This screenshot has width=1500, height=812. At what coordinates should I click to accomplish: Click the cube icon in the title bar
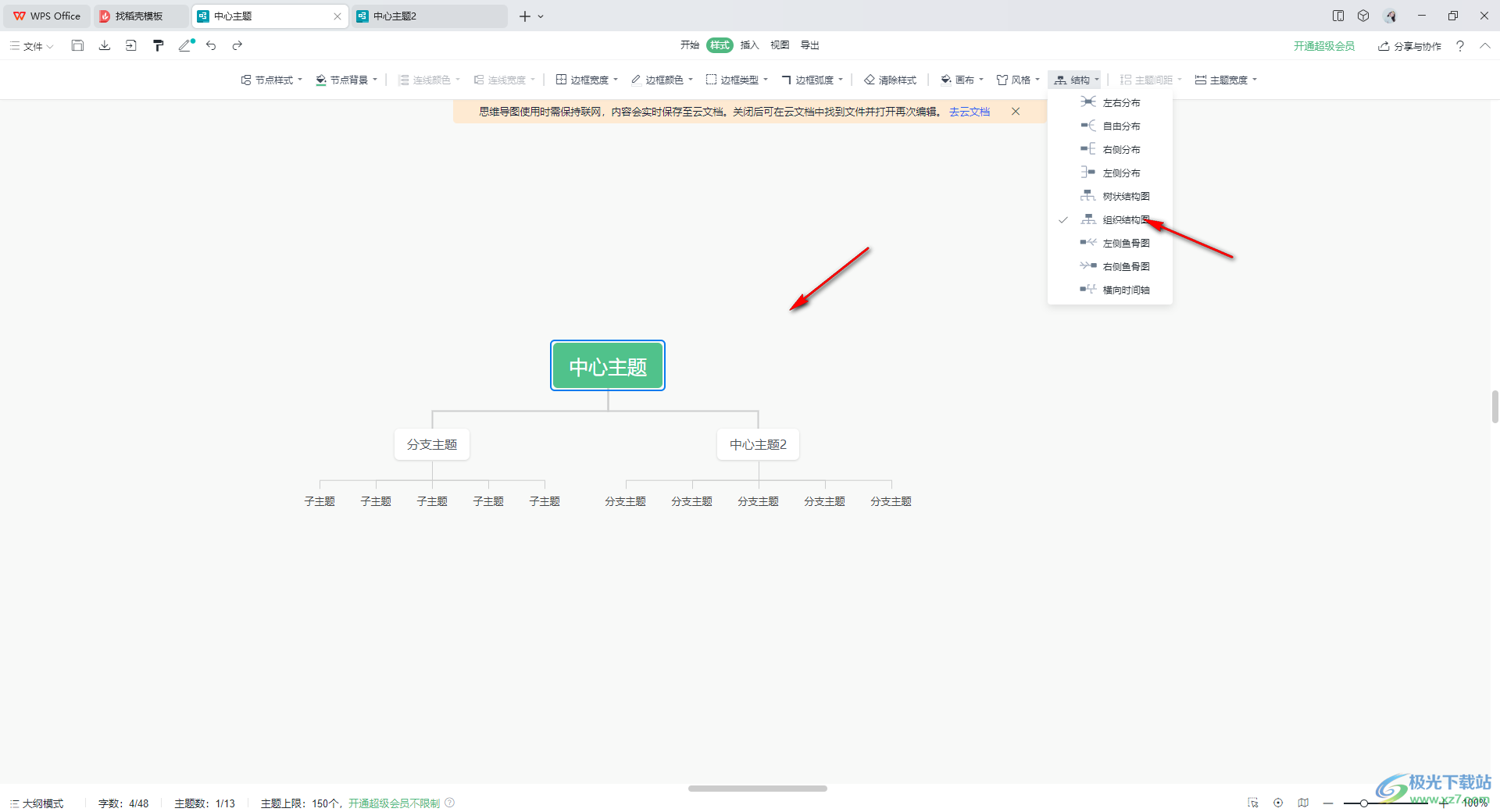click(1363, 16)
